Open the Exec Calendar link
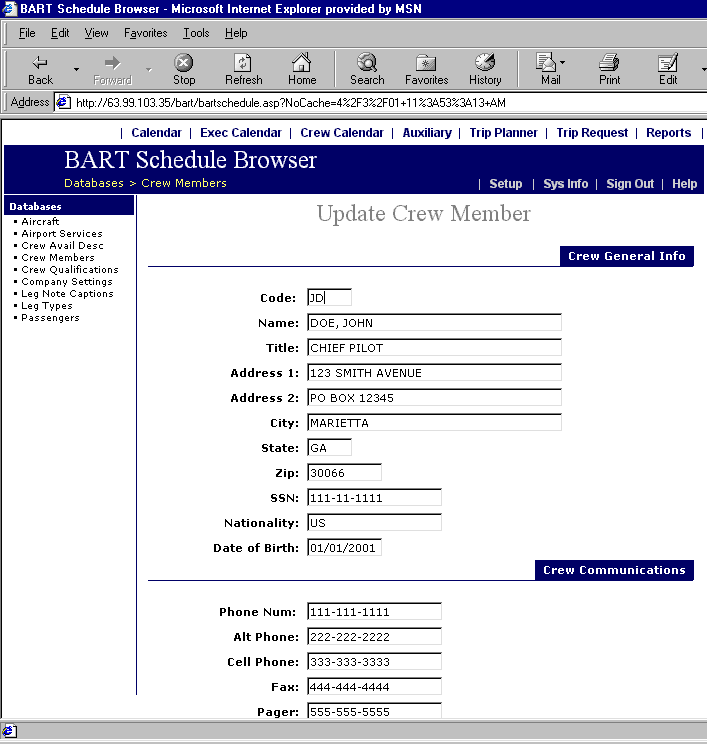 click(241, 133)
